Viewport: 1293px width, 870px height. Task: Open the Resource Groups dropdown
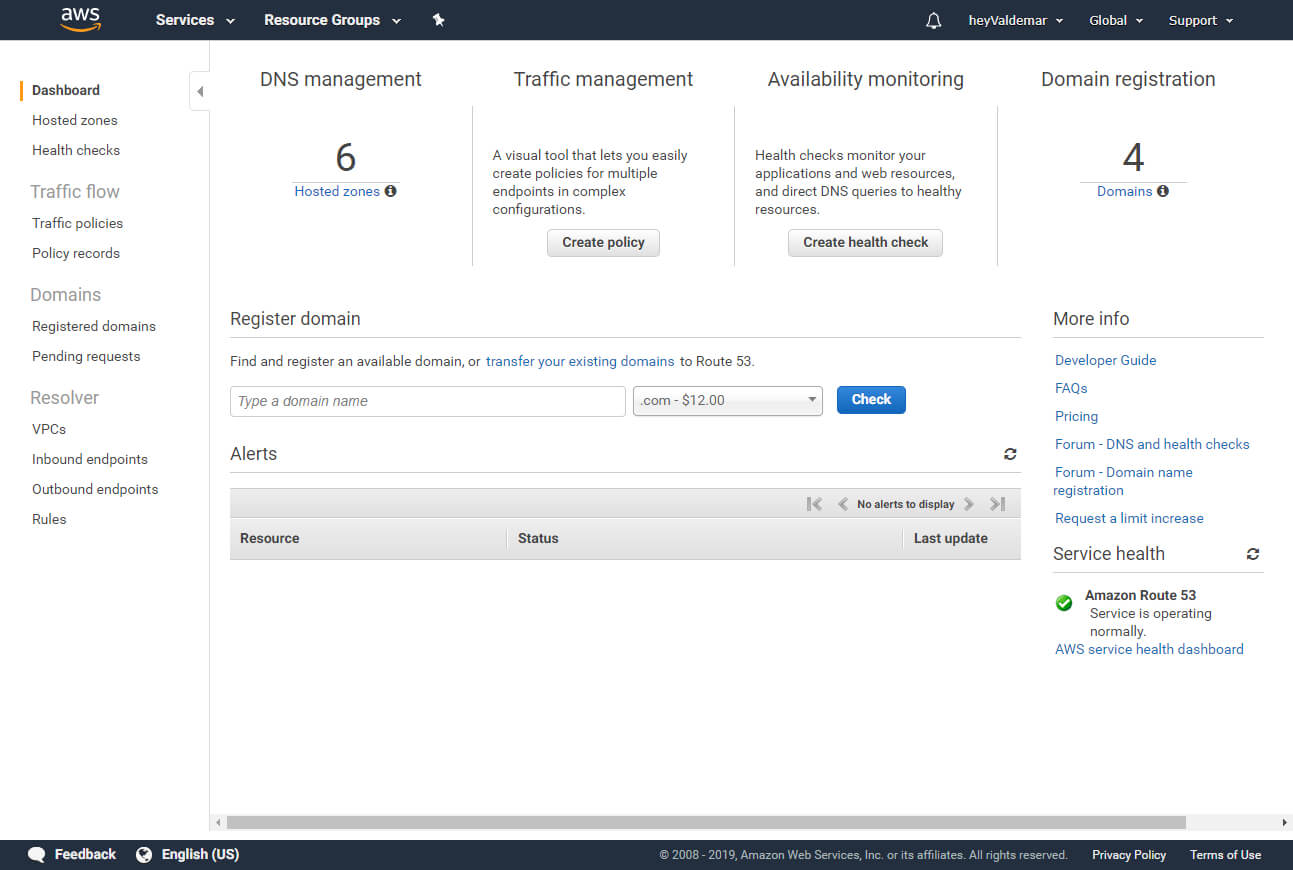(332, 20)
